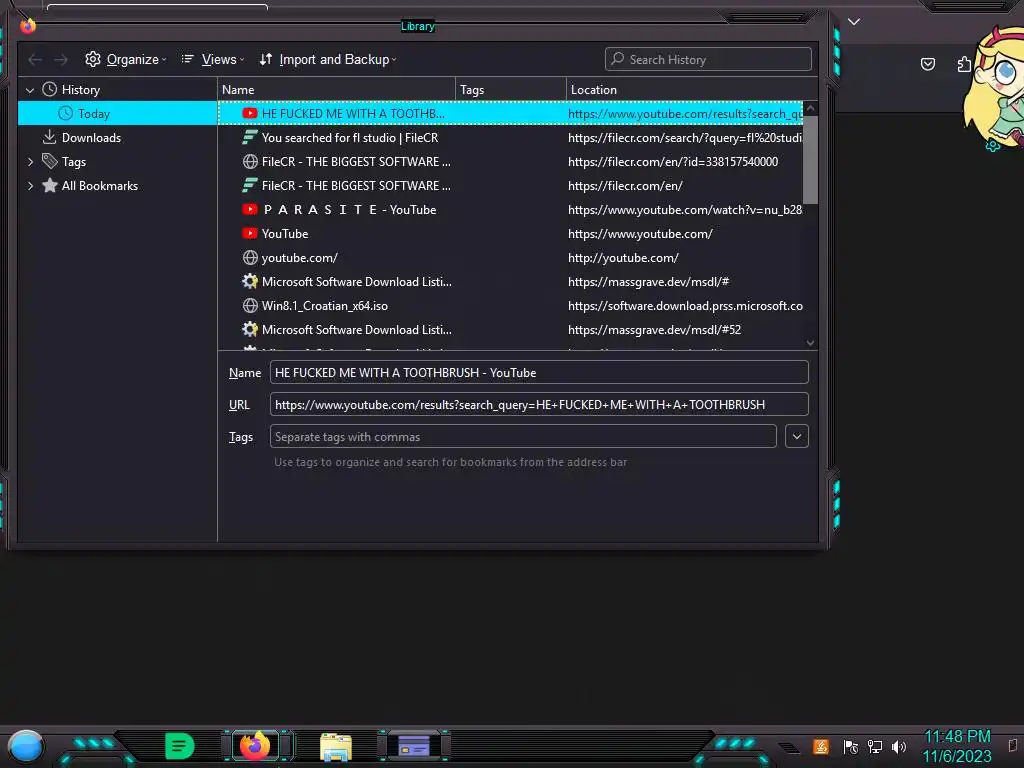This screenshot has height=768, width=1024.
Task: Expand the All Bookmarks tree node
Action: (30, 186)
